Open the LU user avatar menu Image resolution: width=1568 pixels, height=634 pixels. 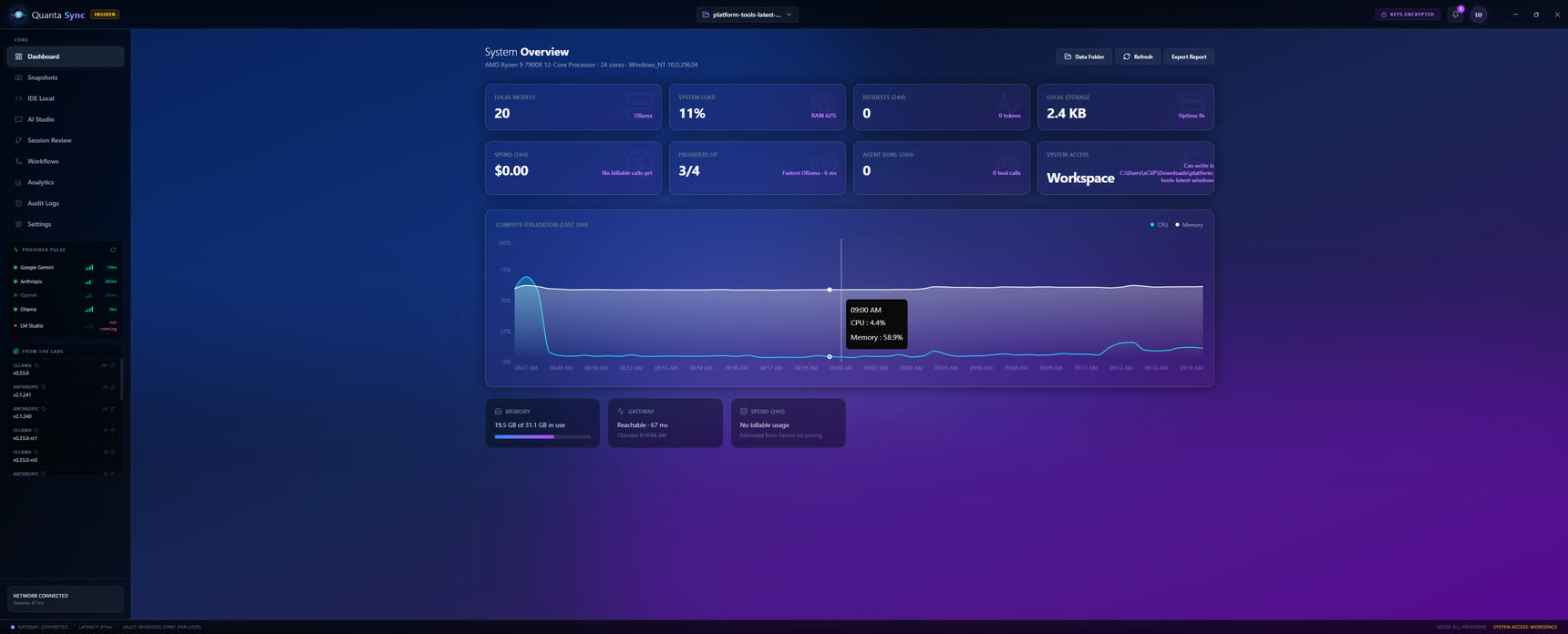(1479, 15)
